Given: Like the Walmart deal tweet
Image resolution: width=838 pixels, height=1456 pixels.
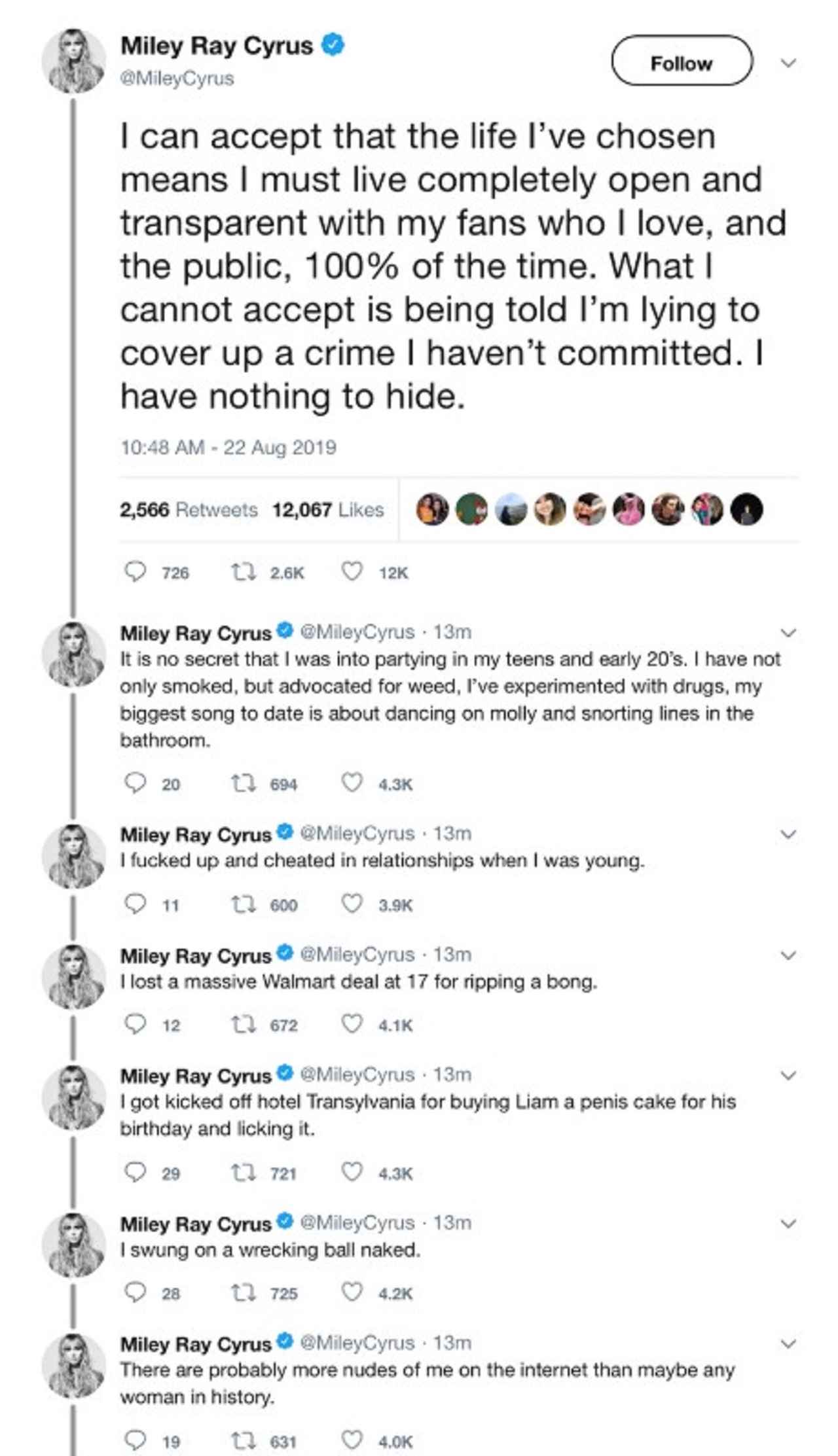Looking at the screenshot, I should (x=352, y=1024).
